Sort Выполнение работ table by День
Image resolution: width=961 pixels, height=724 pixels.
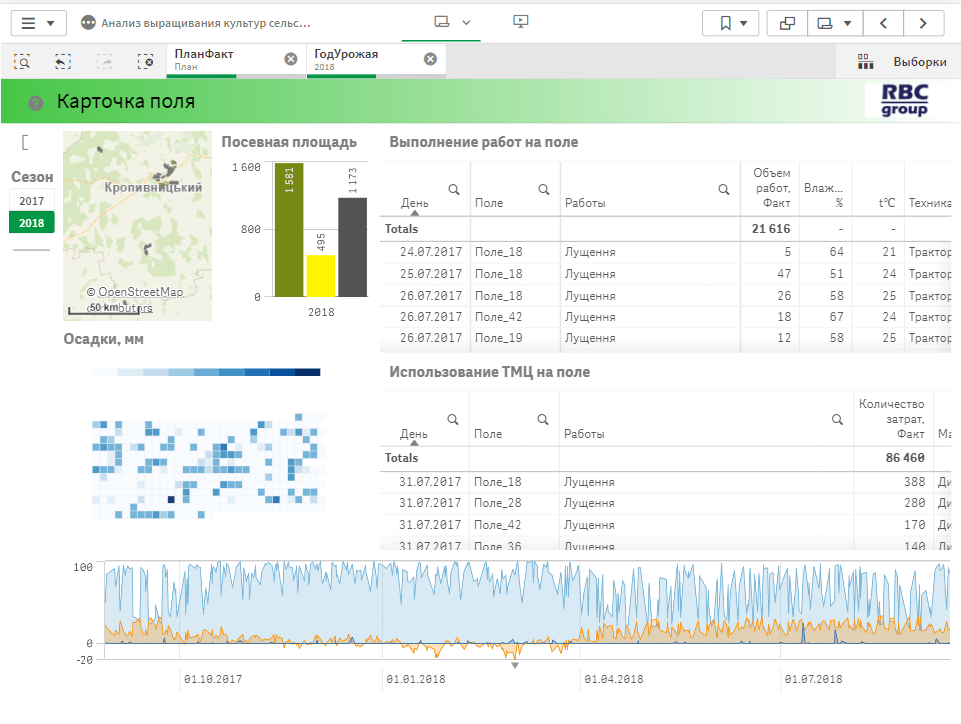coord(414,203)
